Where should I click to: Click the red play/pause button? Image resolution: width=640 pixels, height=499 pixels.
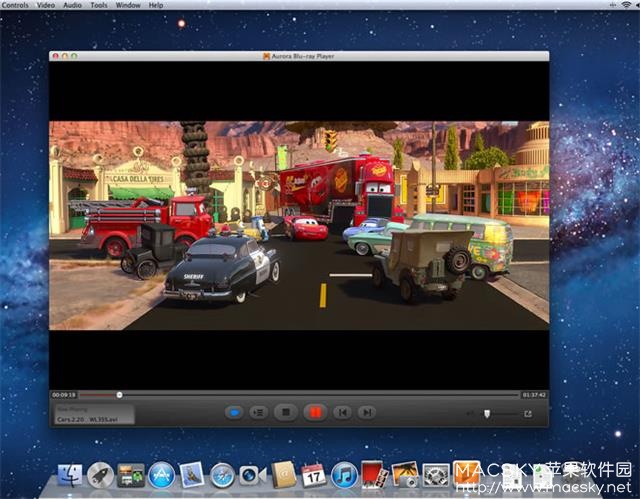point(315,413)
